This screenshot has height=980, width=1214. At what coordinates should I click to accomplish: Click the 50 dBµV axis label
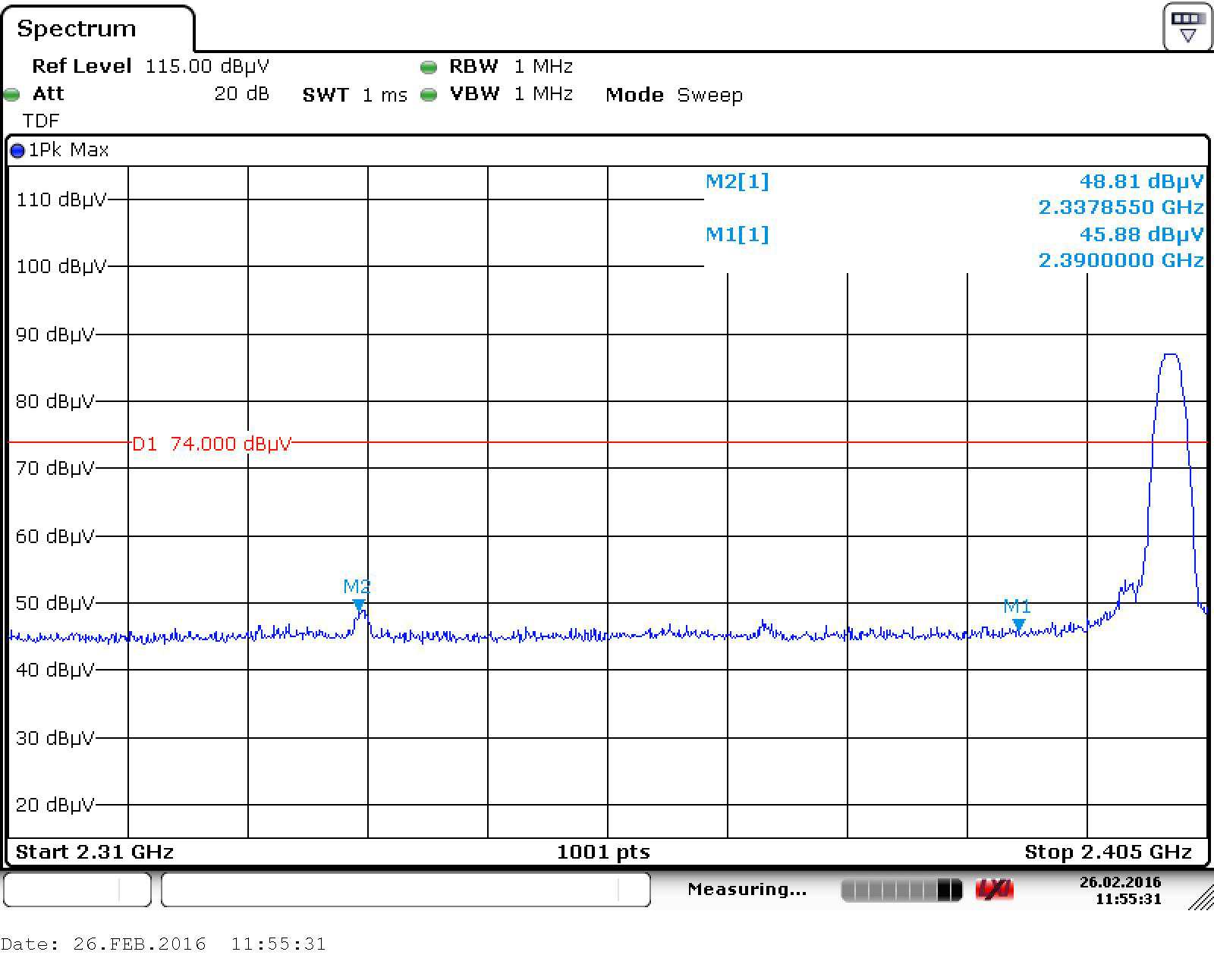coord(55,603)
